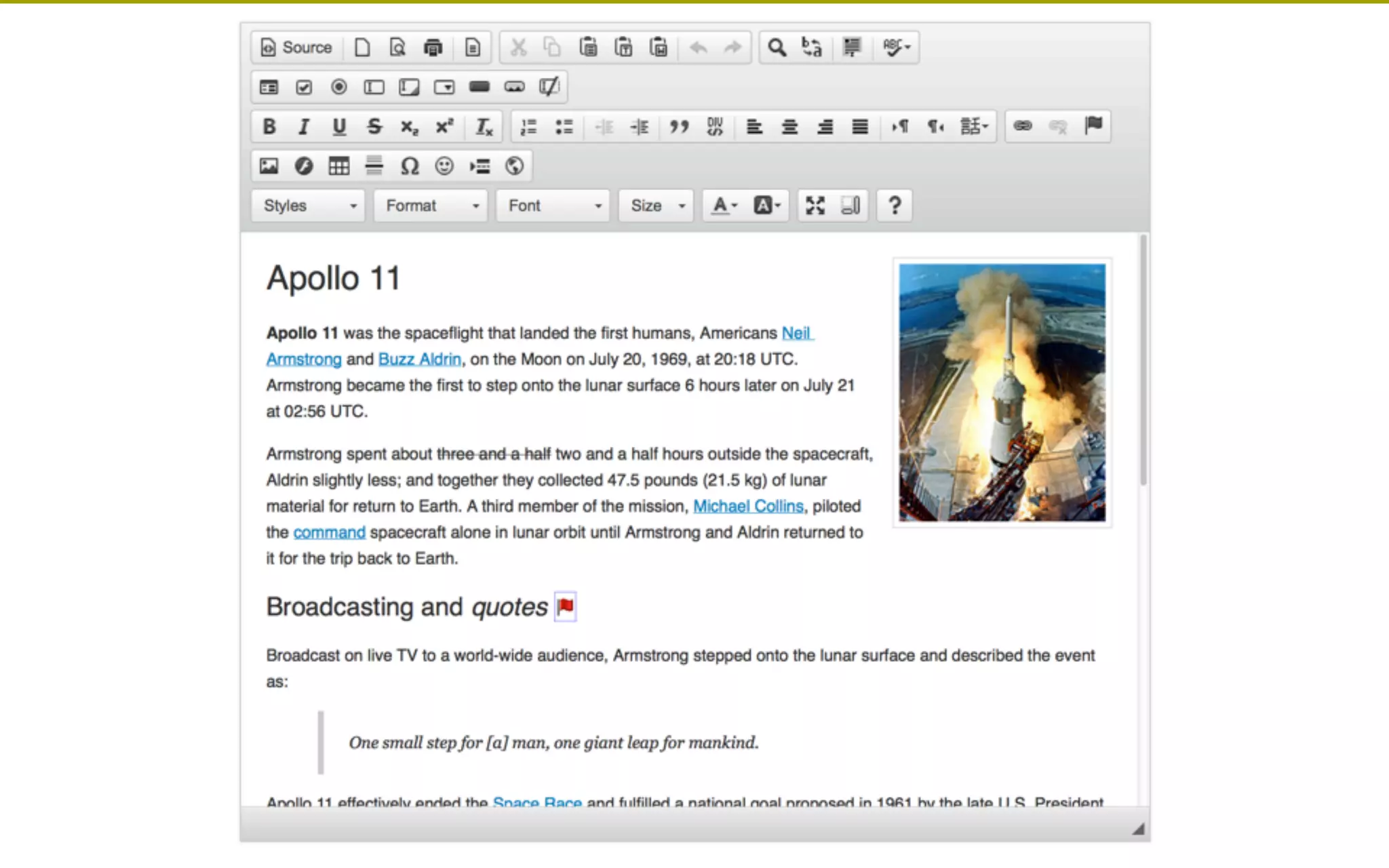Open the Size dropdown menu
Viewport: 1389px width, 868px height.
click(657, 205)
